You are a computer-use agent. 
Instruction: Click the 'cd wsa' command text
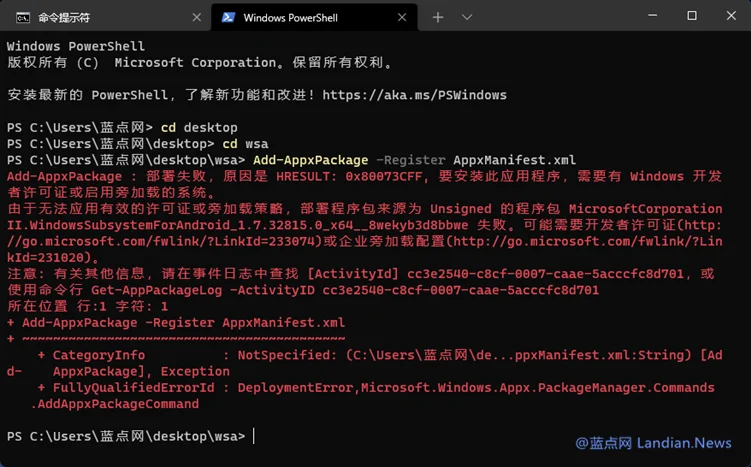245,144
